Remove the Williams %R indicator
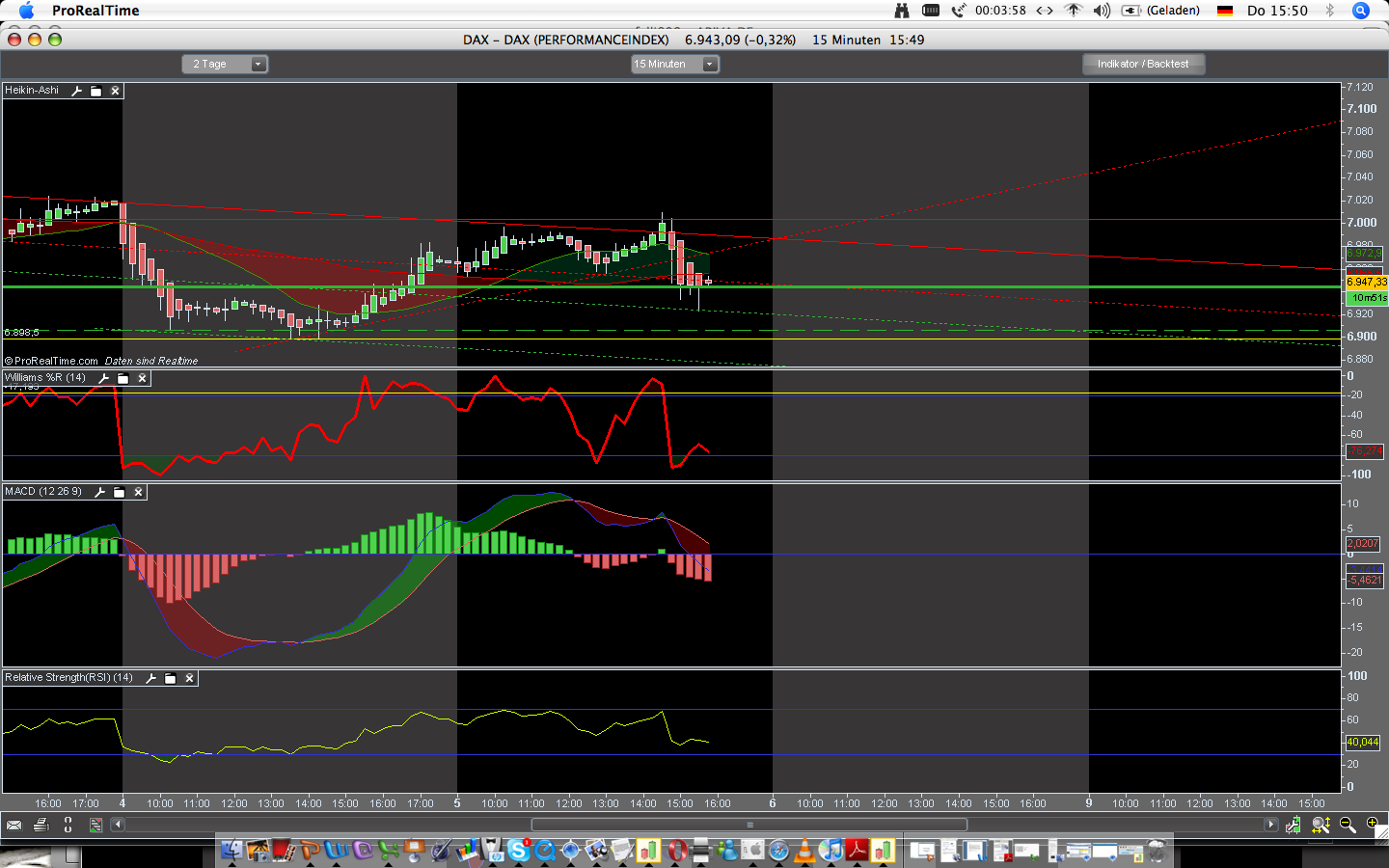Image resolution: width=1389 pixels, height=868 pixels. coord(142,378)
